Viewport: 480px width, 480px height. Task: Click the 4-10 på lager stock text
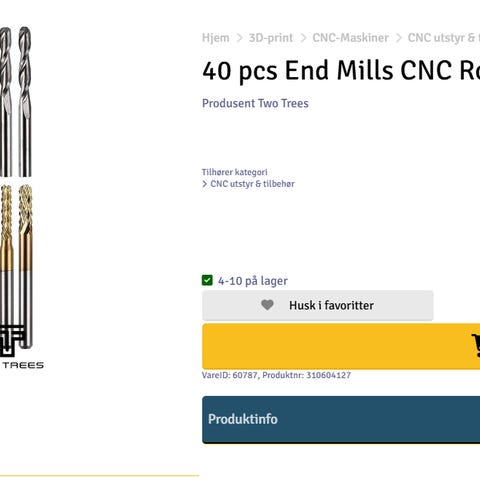coord(253,281)
